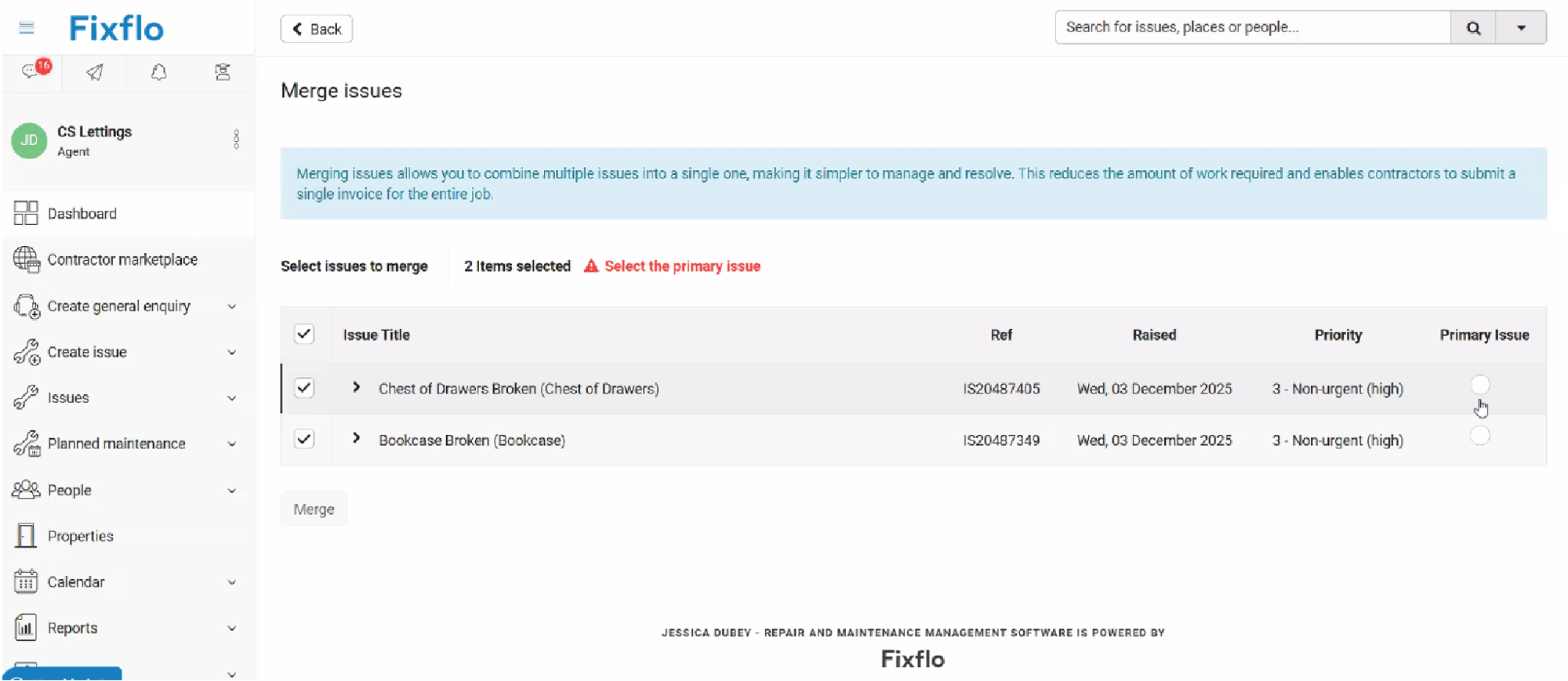Open CS Lettings account options dots

236,139
